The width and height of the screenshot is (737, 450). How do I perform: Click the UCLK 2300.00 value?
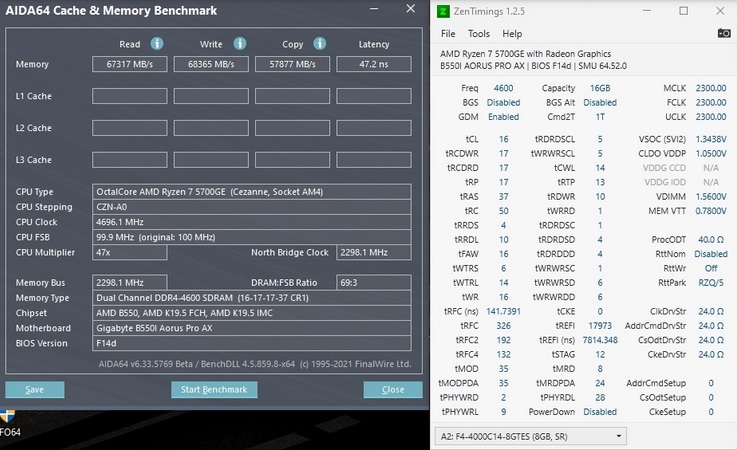(x=711, y=117)
